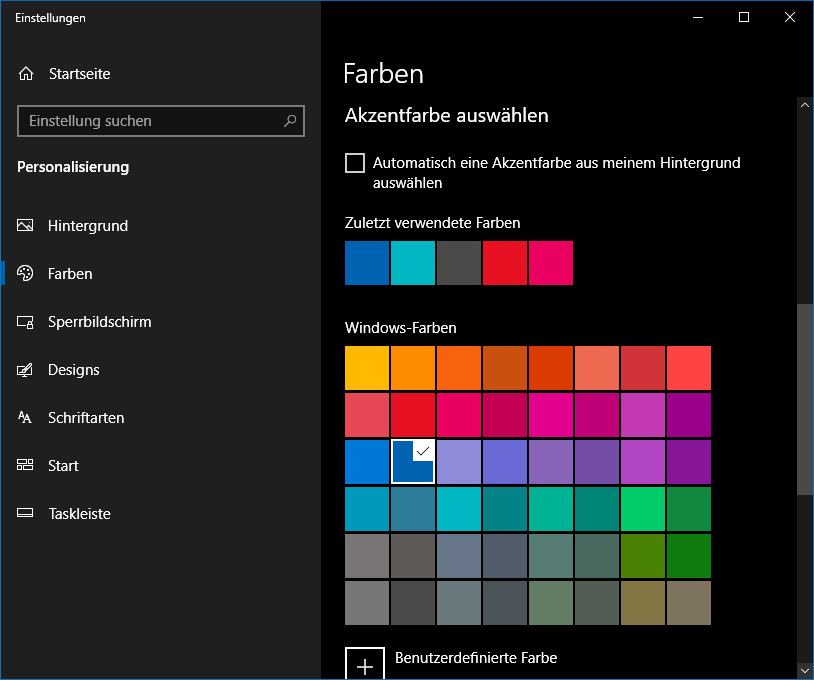This screenshot has width=814, height=680.
Task: Click the Hintergrund picture icon in sidebar
Action: point(26,226)
